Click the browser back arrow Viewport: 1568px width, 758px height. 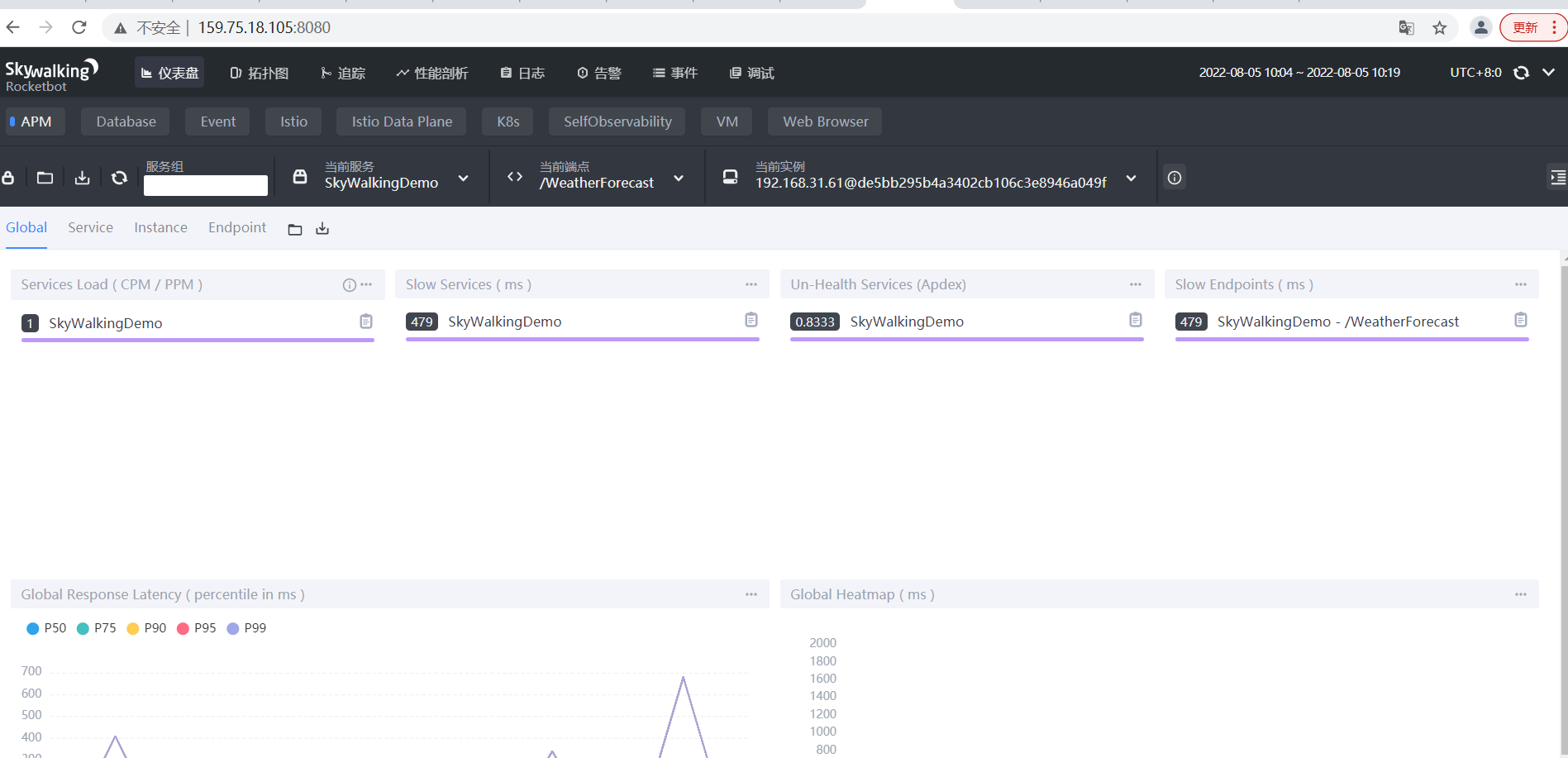pos(13,27)
